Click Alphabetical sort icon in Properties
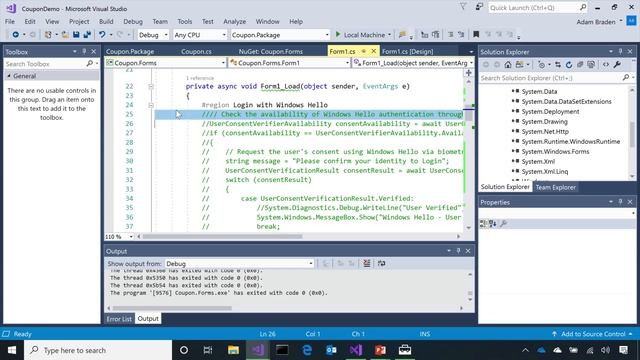The height and width of the screenshot is (360, 640). (493, 223)
